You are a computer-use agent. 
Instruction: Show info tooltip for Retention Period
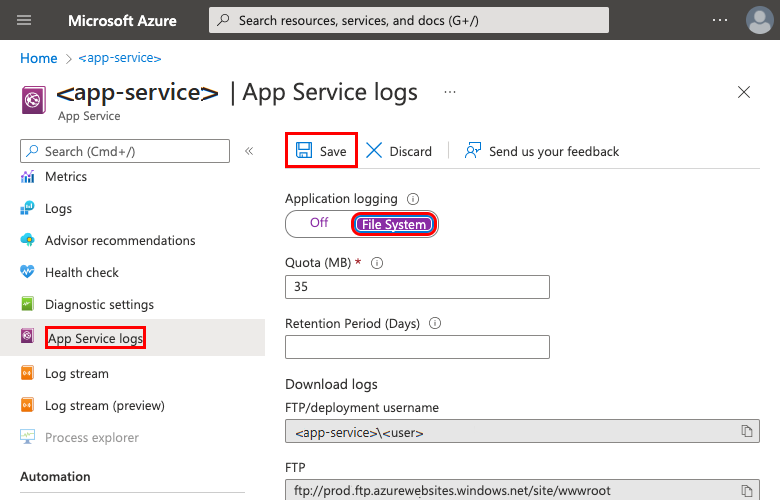click(435, 323)
